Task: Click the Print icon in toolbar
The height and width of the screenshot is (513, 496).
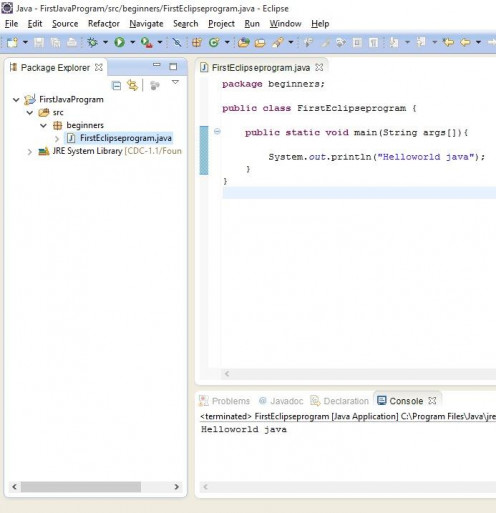Action: tap(72, 42)
